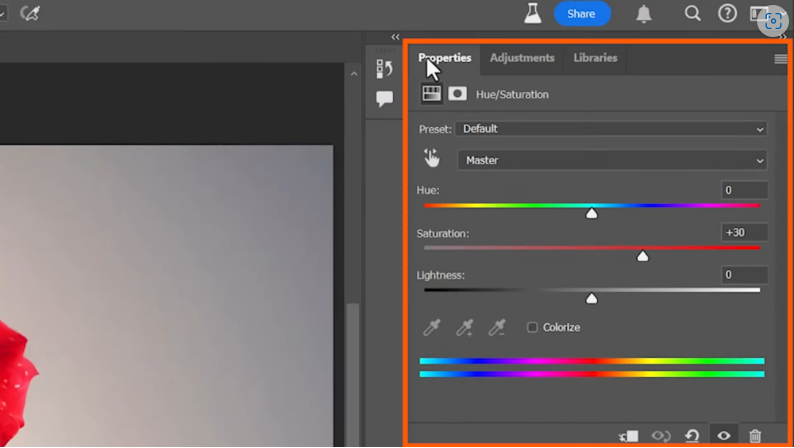Open the Comments panel icon
The height and width of the screenshot is (448, 794).
tap(384, 98)
